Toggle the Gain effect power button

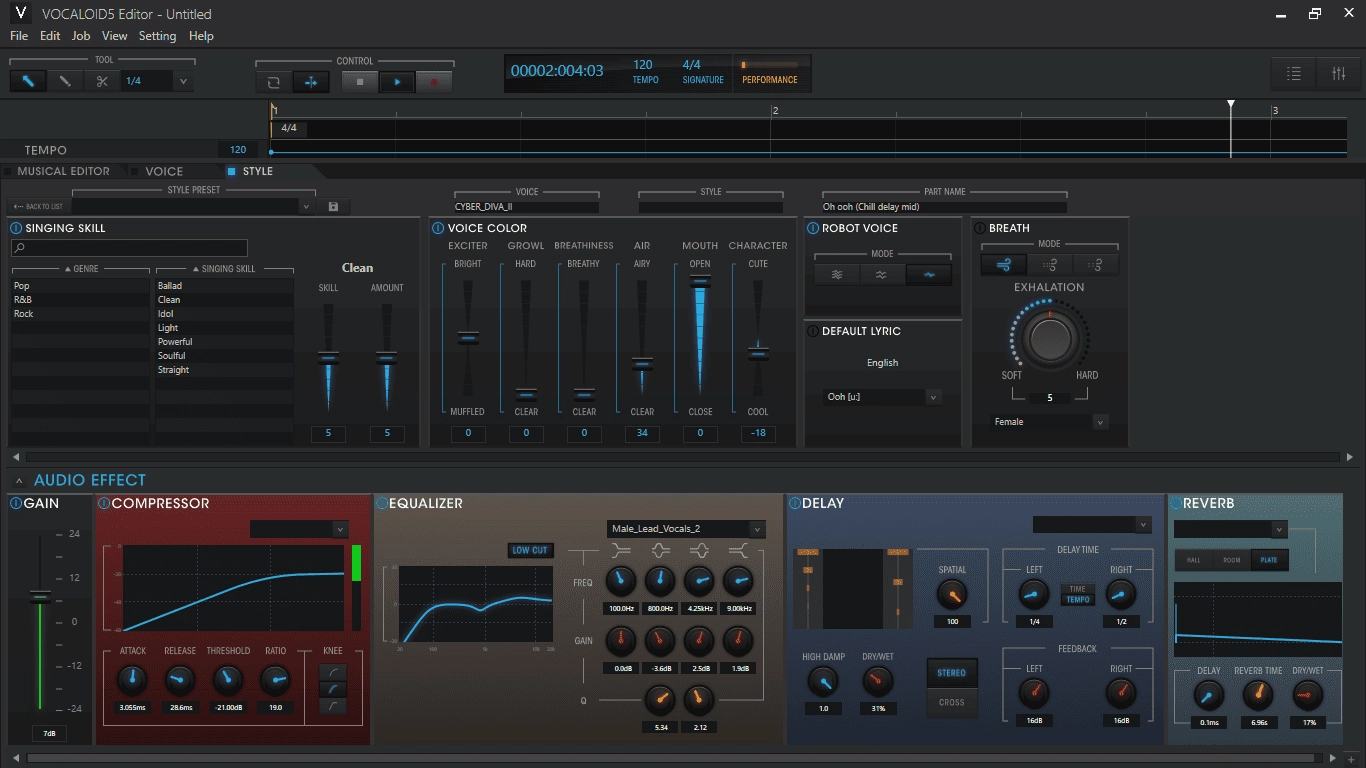pyautogui.click(x=16, y=503)
